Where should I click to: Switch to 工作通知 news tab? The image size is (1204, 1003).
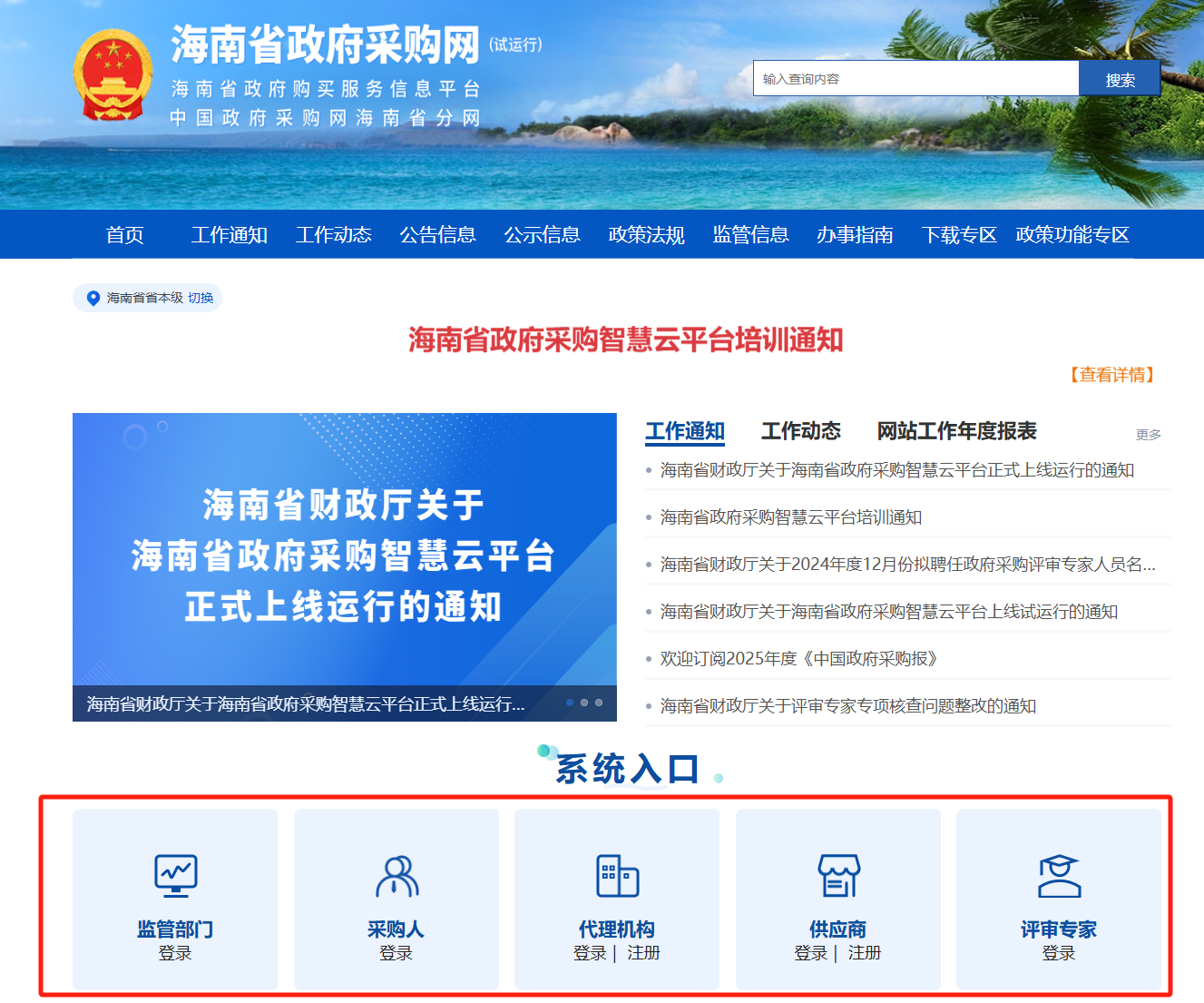click(x=685, y=431)
